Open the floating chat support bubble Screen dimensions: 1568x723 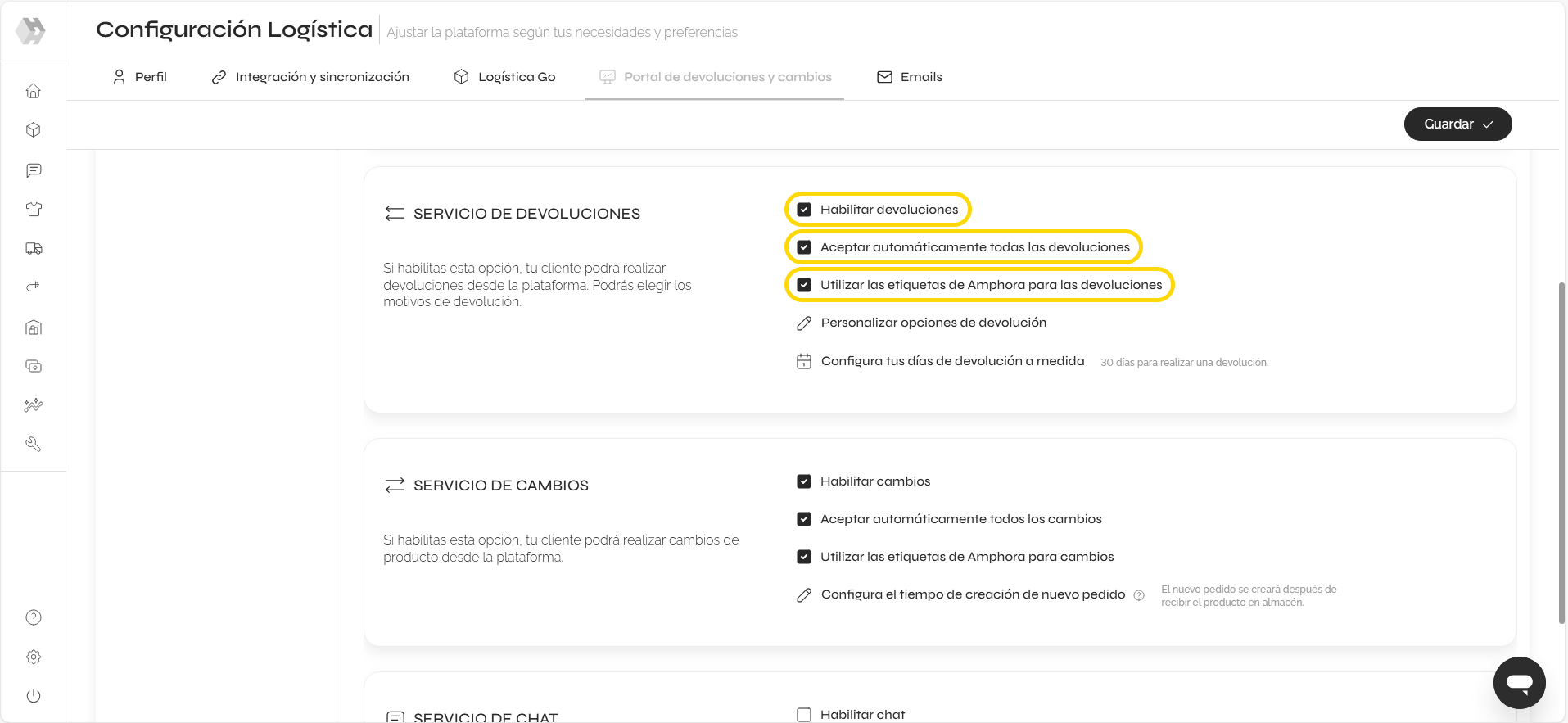click(1519, 682)
